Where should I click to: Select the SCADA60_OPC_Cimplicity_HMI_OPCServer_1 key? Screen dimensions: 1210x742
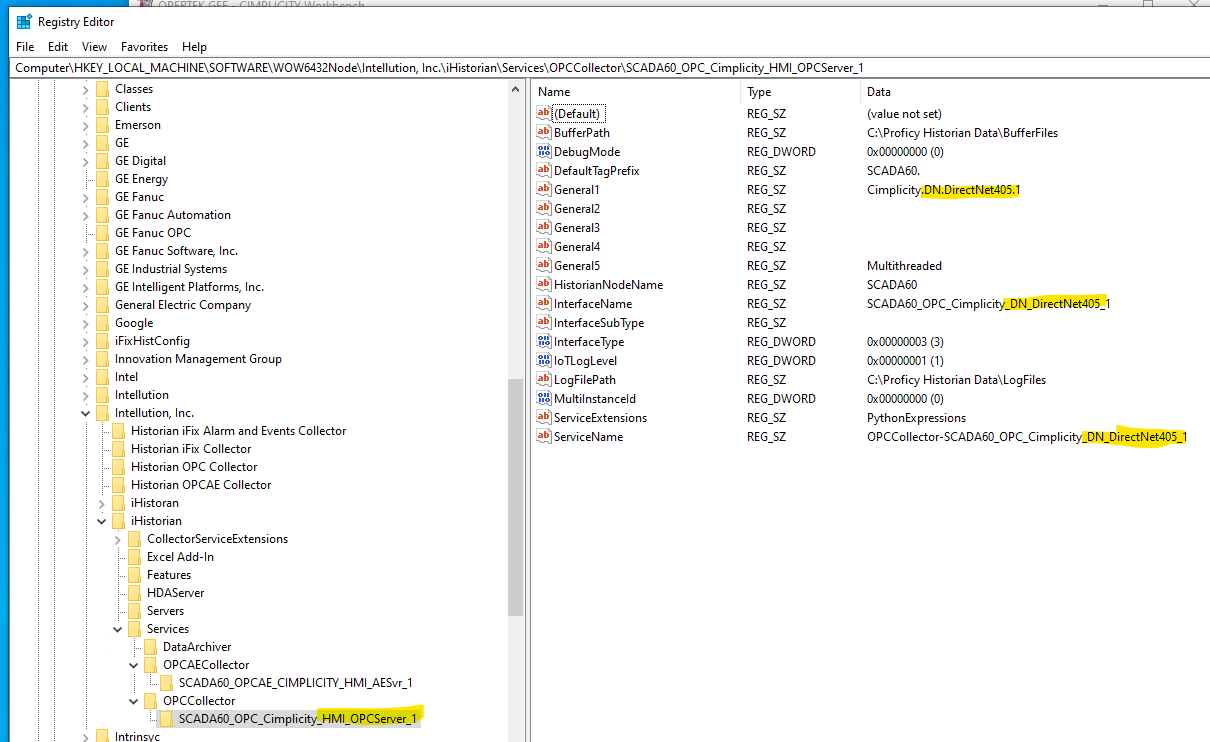(297, 719)
